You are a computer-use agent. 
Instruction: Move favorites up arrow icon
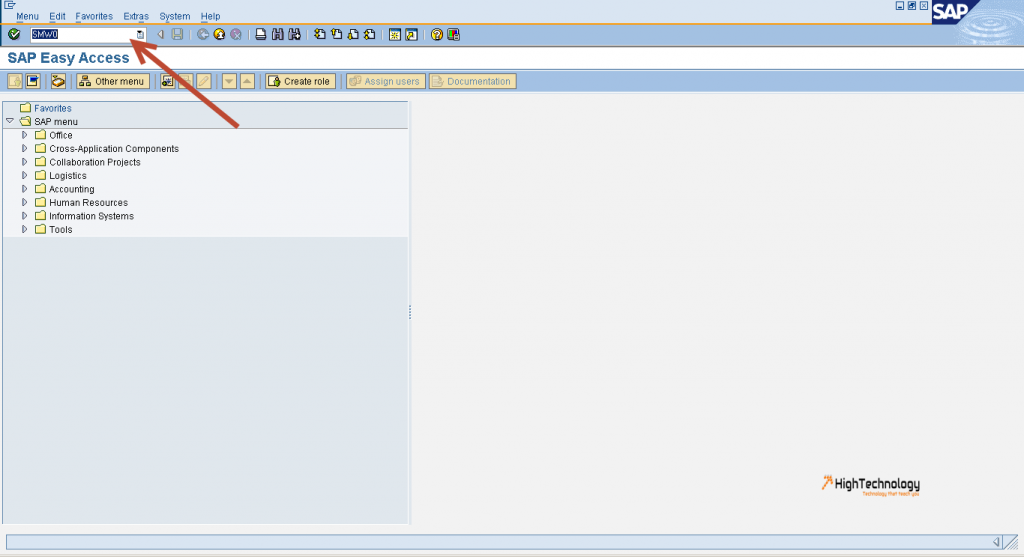[247, 81]
